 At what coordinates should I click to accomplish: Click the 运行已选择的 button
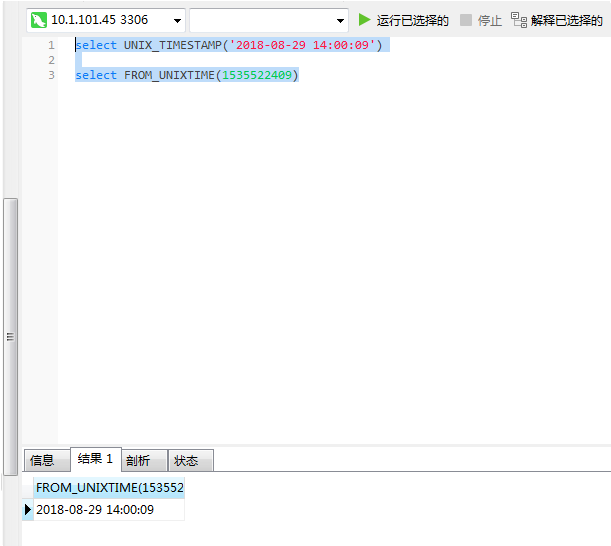(x=403, y=20)
